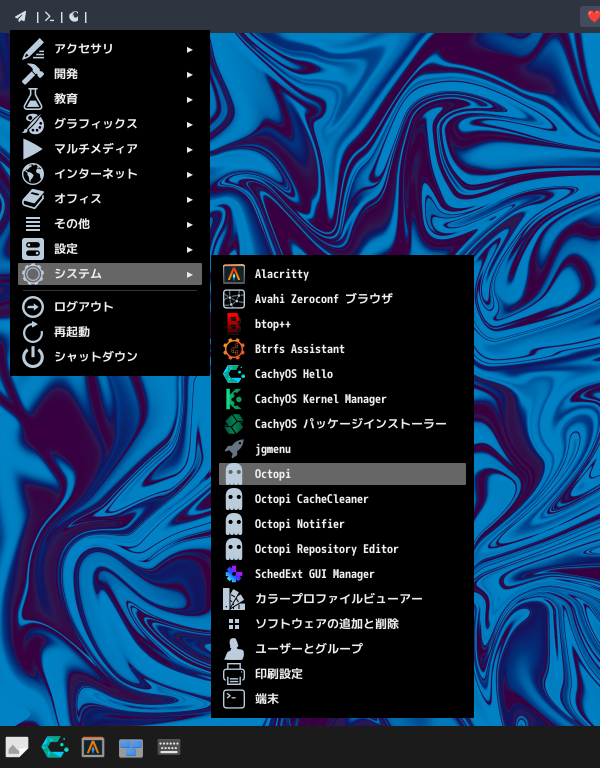Expand the 設定 submenu arrow
The width and height of the screenshot is (600, 768).
tap(190, 249)
